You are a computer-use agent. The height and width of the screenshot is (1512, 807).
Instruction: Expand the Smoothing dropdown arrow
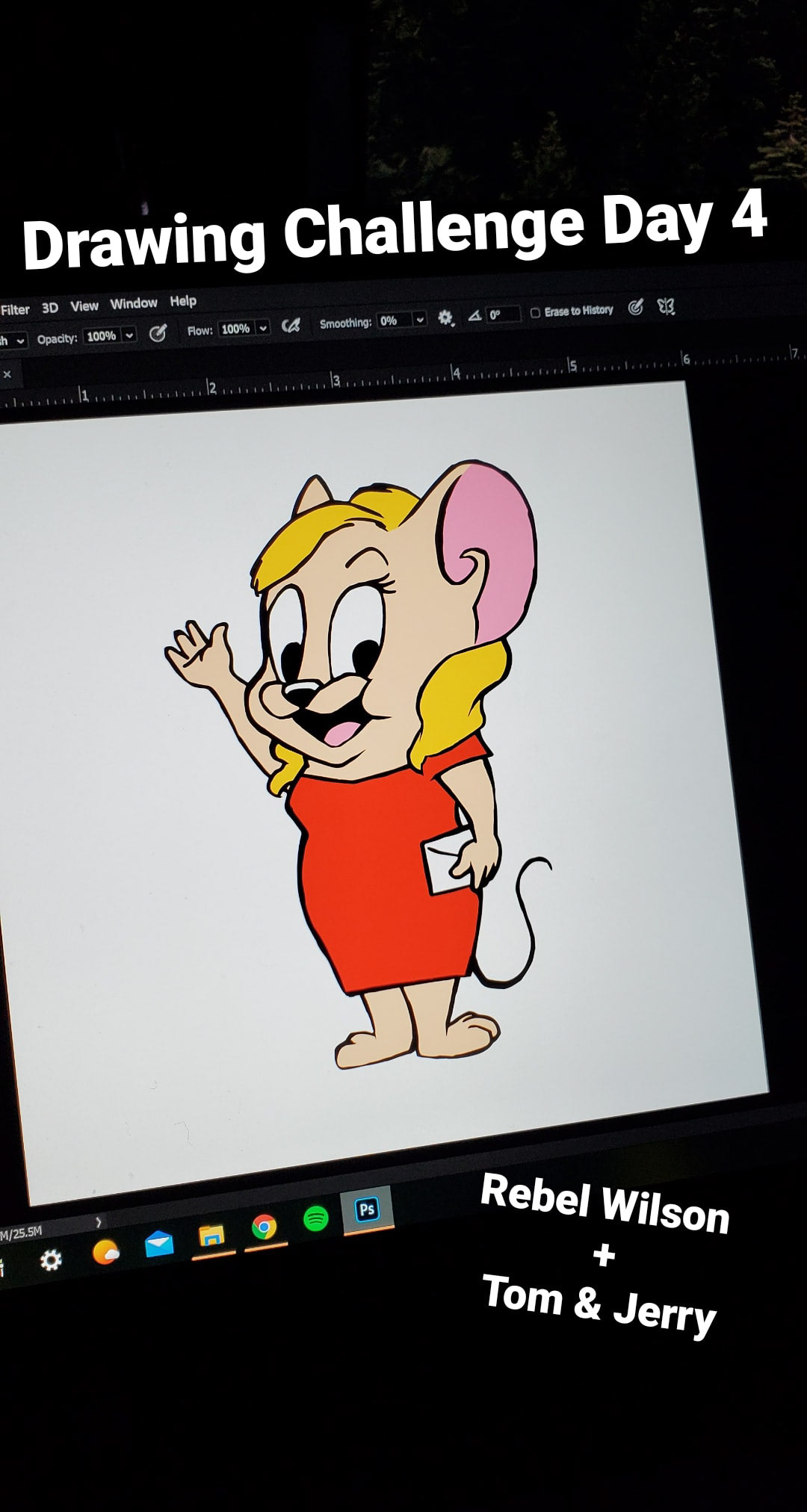420,320
